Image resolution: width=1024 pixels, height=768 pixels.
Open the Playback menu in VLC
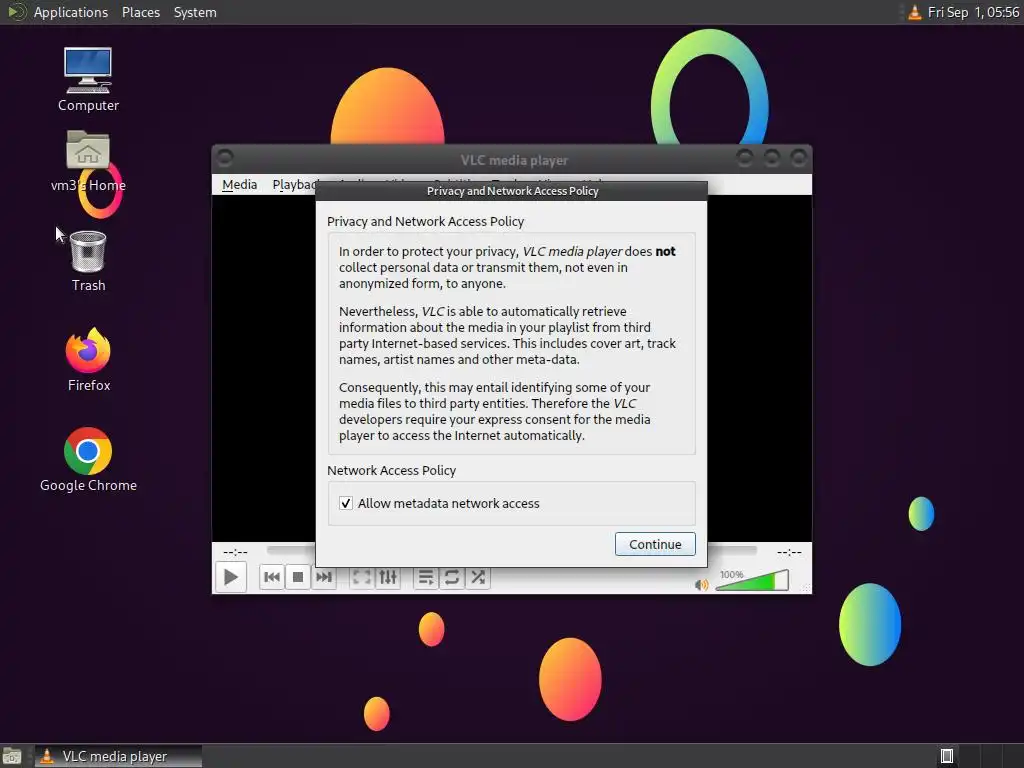(x=294, y=185)
